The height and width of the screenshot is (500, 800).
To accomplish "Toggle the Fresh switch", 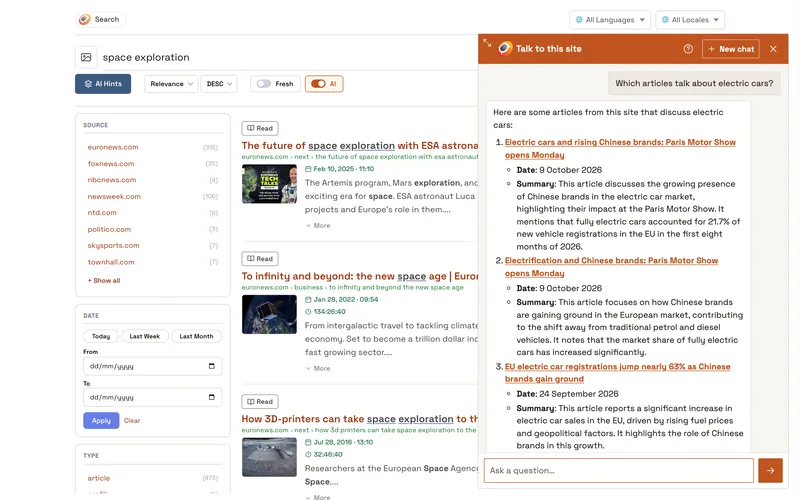I will pyautogui.click(x=264, y=84).
